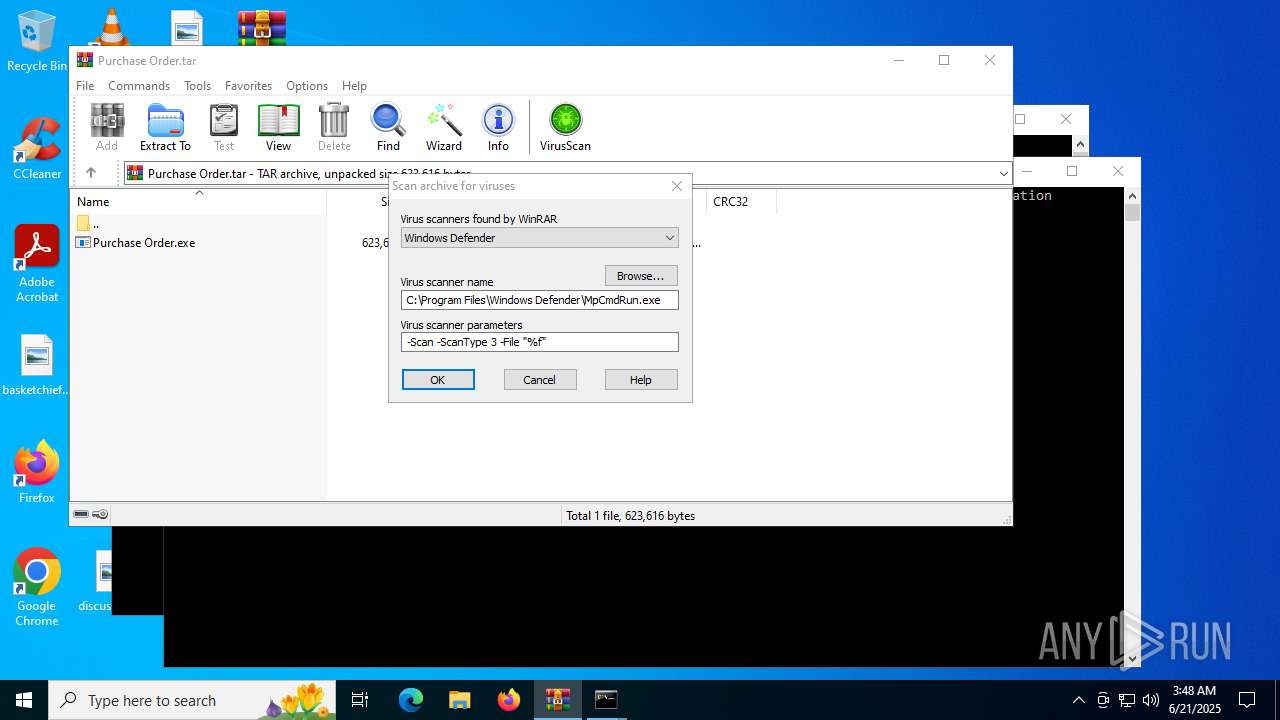Screen dimensions: 1280x720
Task: Sort by the Name column header
Action: click(x=200, y=202)
